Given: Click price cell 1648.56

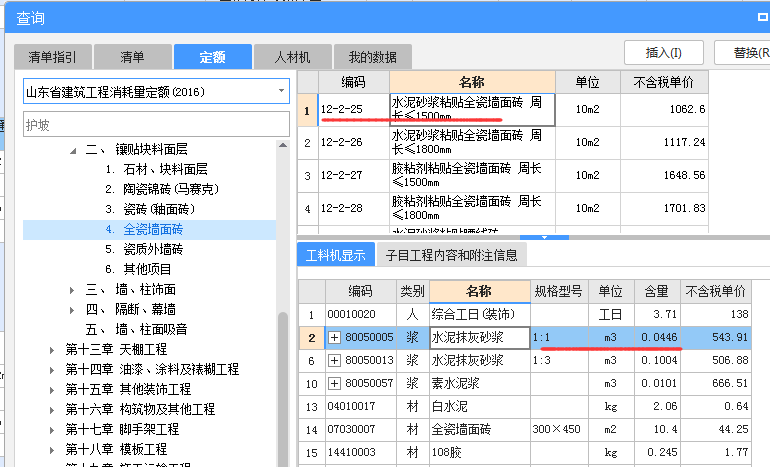Looking at the screenshot, I should click(x=664, y=175).
